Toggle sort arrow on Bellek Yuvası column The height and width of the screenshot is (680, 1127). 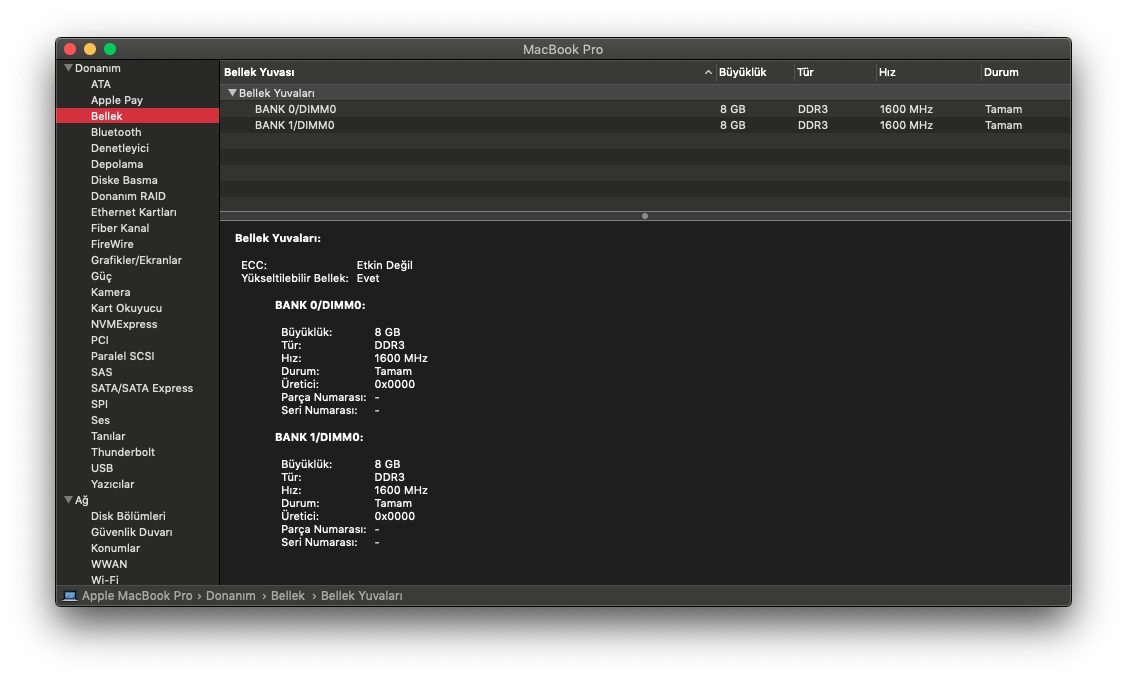pos(708,73)
